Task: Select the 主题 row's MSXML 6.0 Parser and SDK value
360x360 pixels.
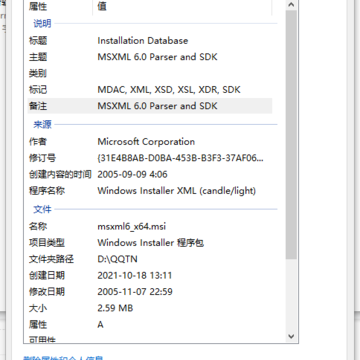Action: click(157, 57)
